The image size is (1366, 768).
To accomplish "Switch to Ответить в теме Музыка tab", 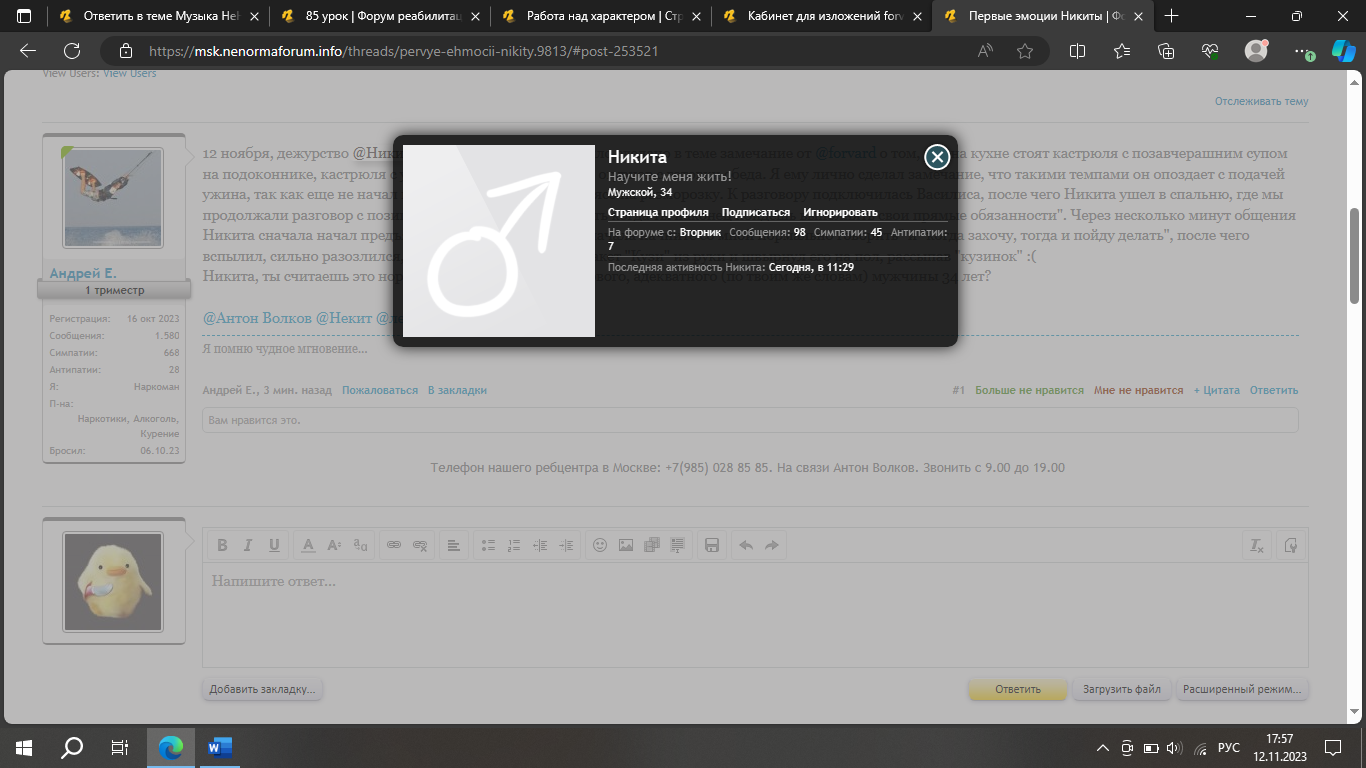I will [160, 16].
